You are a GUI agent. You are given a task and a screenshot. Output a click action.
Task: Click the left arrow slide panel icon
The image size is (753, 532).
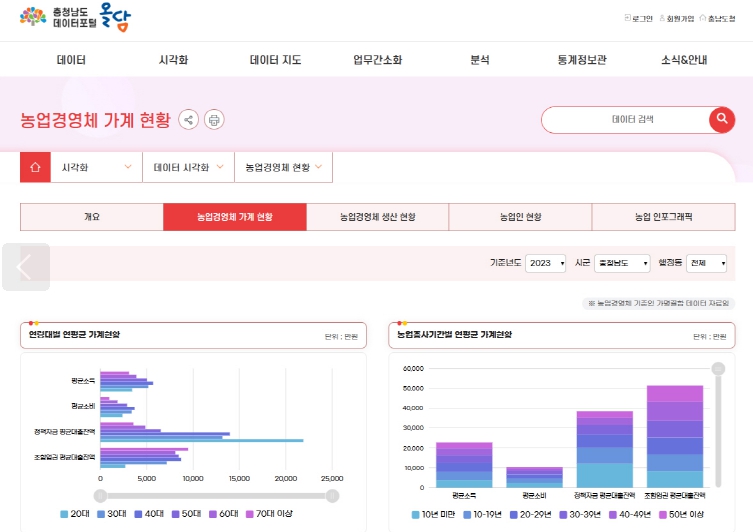click(x=25, y=267)
